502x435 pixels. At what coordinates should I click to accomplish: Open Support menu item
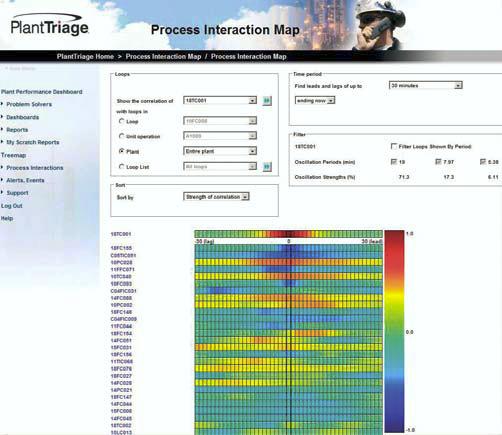(x=17, y=193)
